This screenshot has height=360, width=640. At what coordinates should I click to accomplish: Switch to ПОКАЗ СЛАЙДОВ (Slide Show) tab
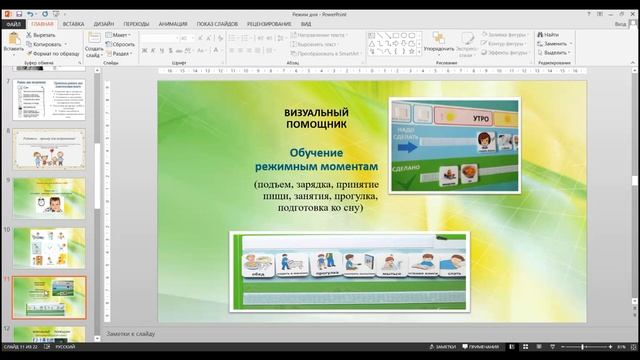click(x=217, y=24)
